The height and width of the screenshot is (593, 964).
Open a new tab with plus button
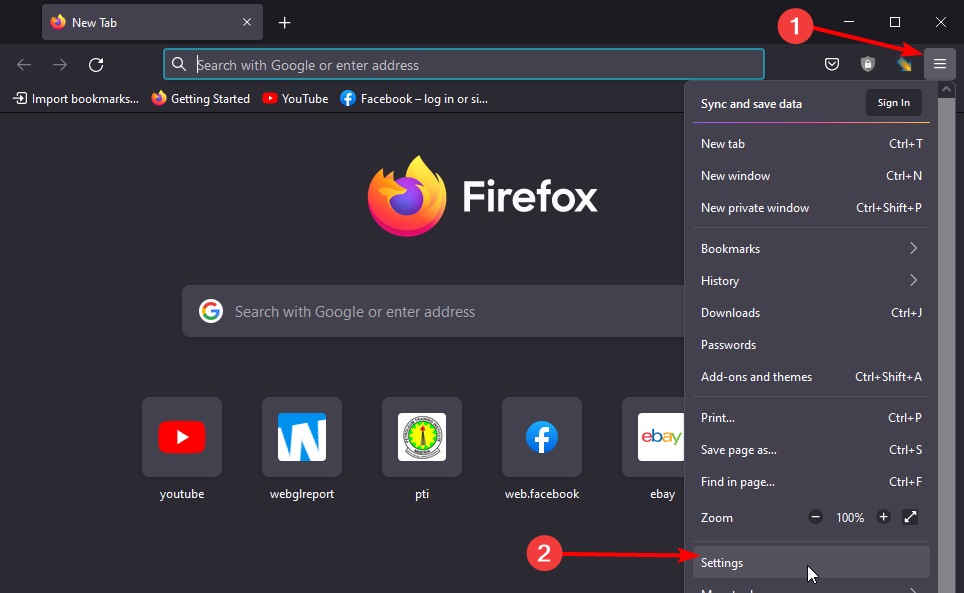click(x=284, y=23)
